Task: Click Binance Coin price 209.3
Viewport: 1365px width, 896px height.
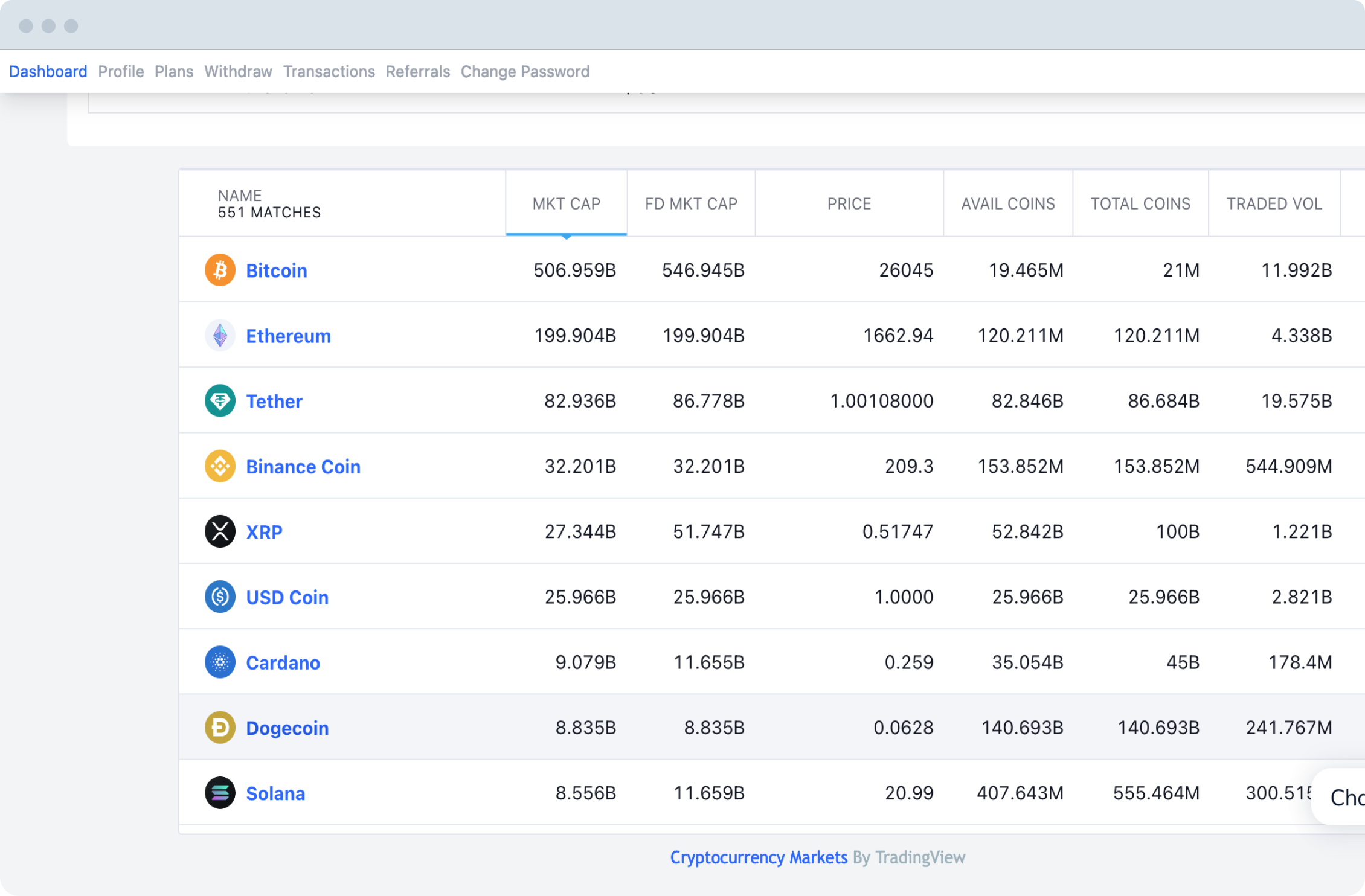Action: click(909, 466)
